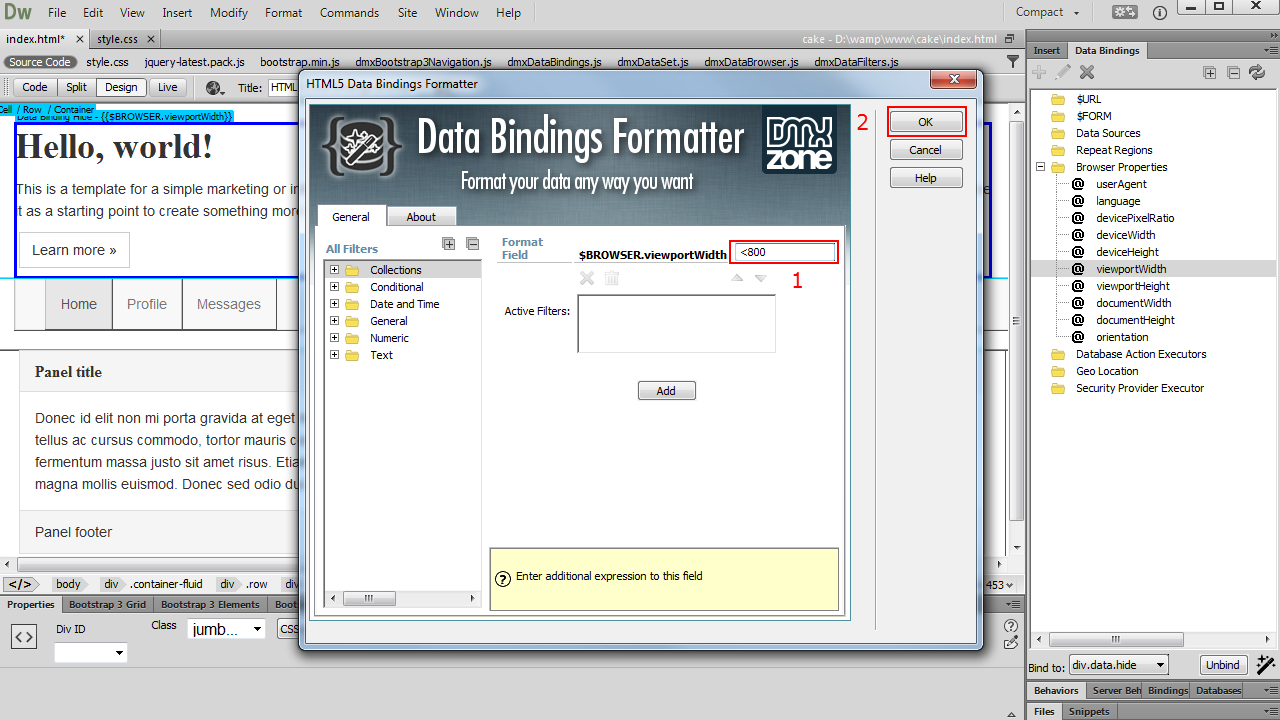Expand all filters icon in dialog
Viewport: 1280px width, 720px height.
tap(449, 244)
